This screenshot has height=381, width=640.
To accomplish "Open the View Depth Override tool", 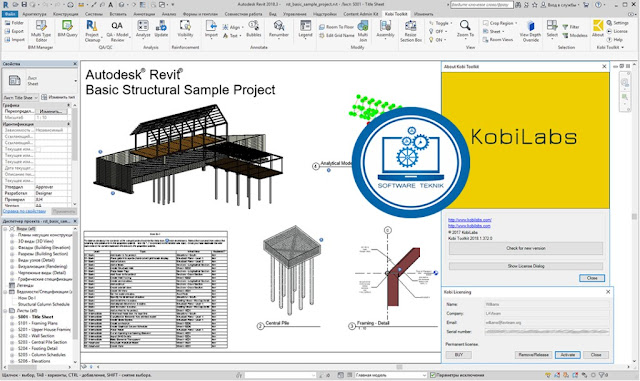I will [x=530, y=31].
